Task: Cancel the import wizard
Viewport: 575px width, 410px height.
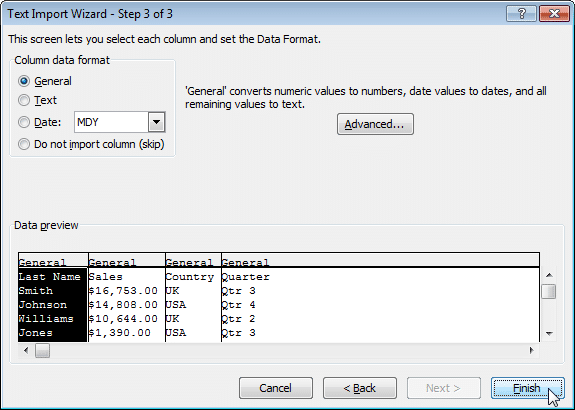Action: pos(276,388)
